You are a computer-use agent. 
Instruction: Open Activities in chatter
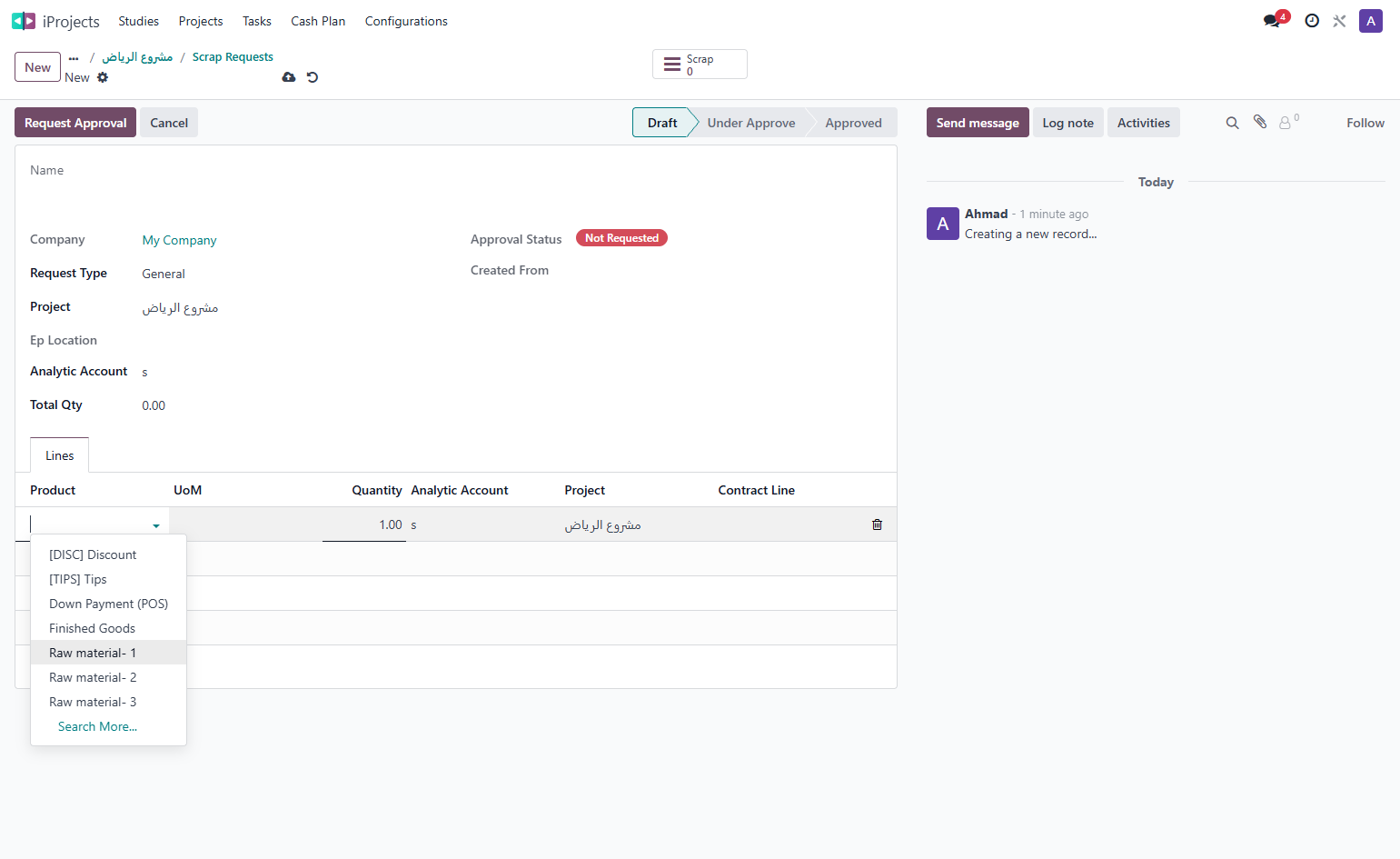point(1144,123)
